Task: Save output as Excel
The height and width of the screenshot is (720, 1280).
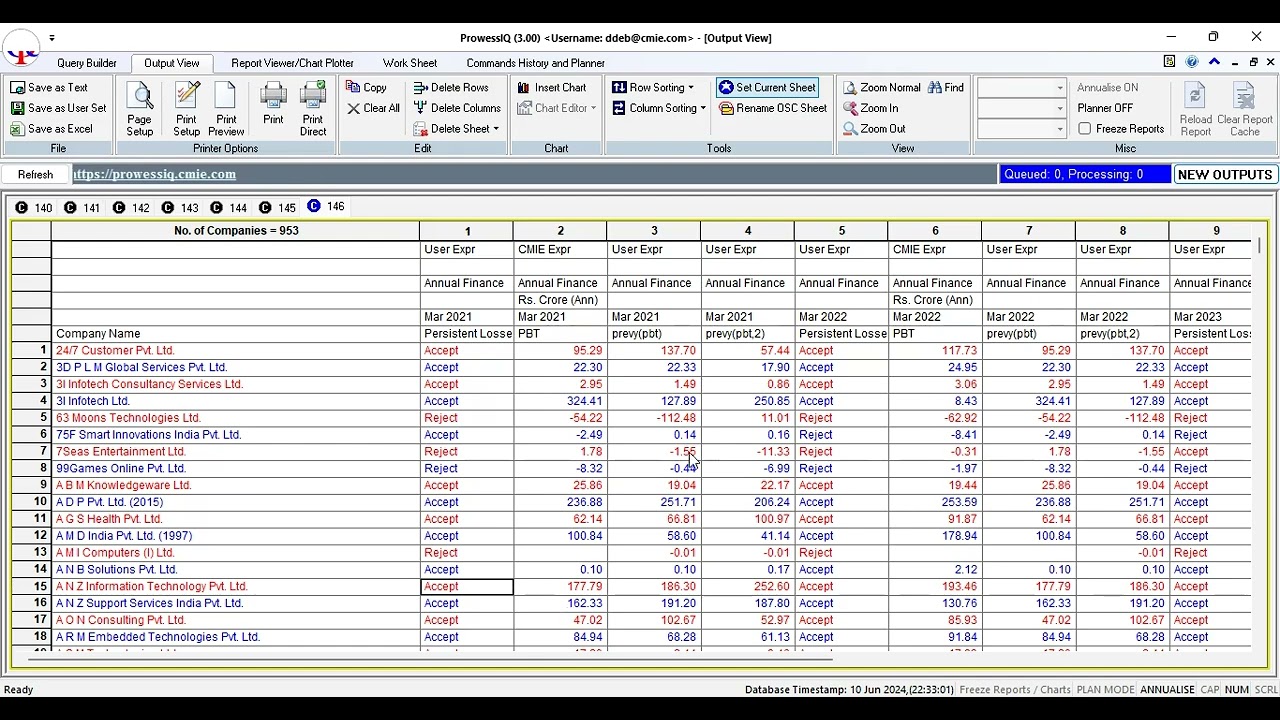Action: pyautogui.click(x=51, y=129)
